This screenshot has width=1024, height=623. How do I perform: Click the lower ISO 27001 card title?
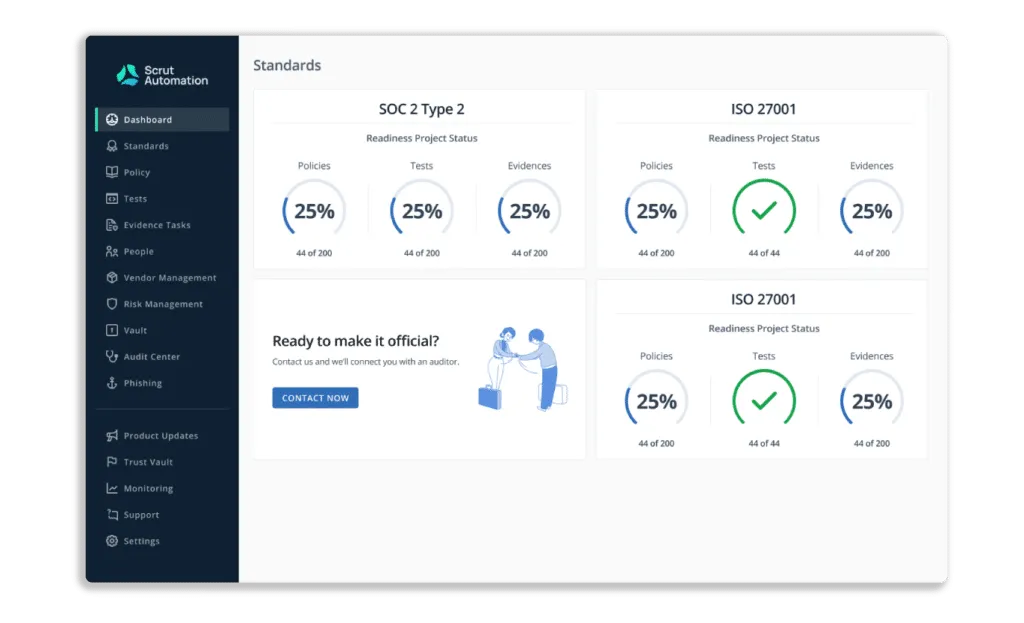763,299
